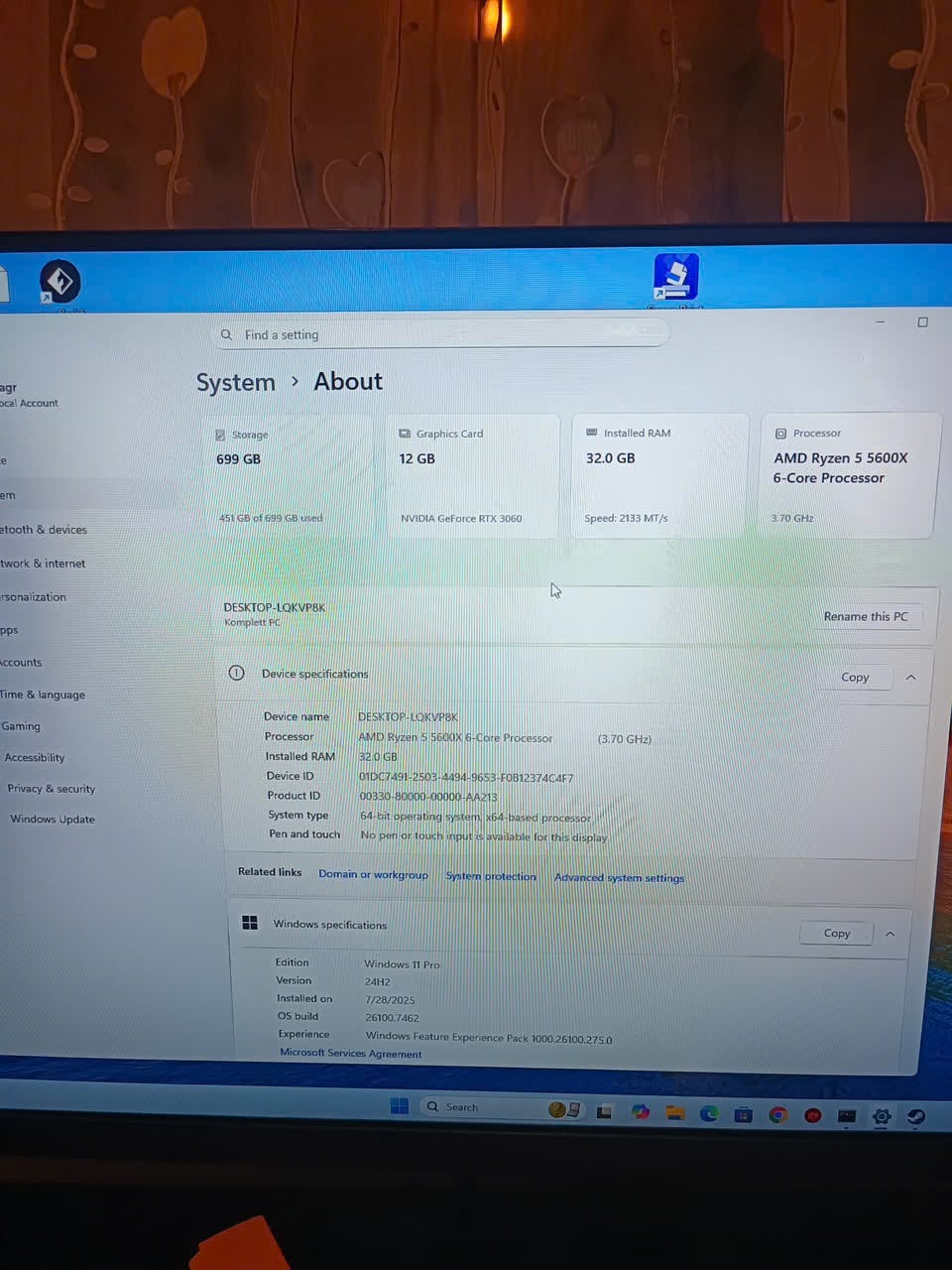Viewport: 952px width, 1270px height.
Task: Go to Bluetooth & devices settings
Action: (44, 530)
